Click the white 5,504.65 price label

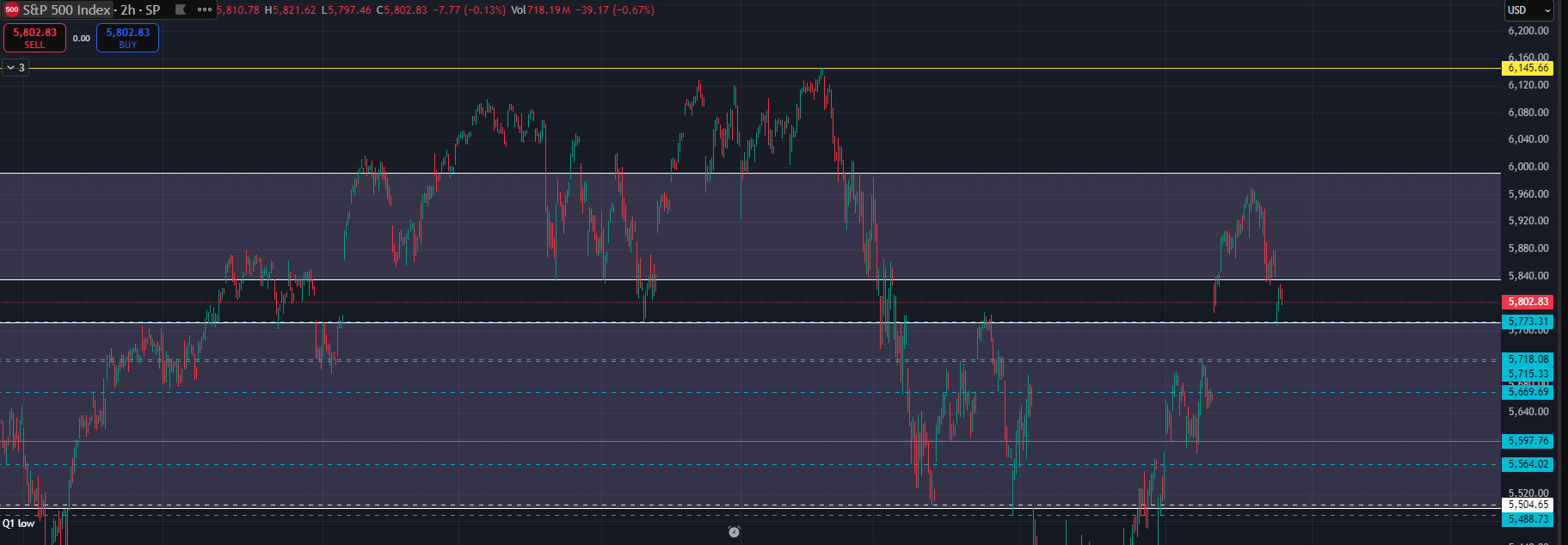(1528, 505)
